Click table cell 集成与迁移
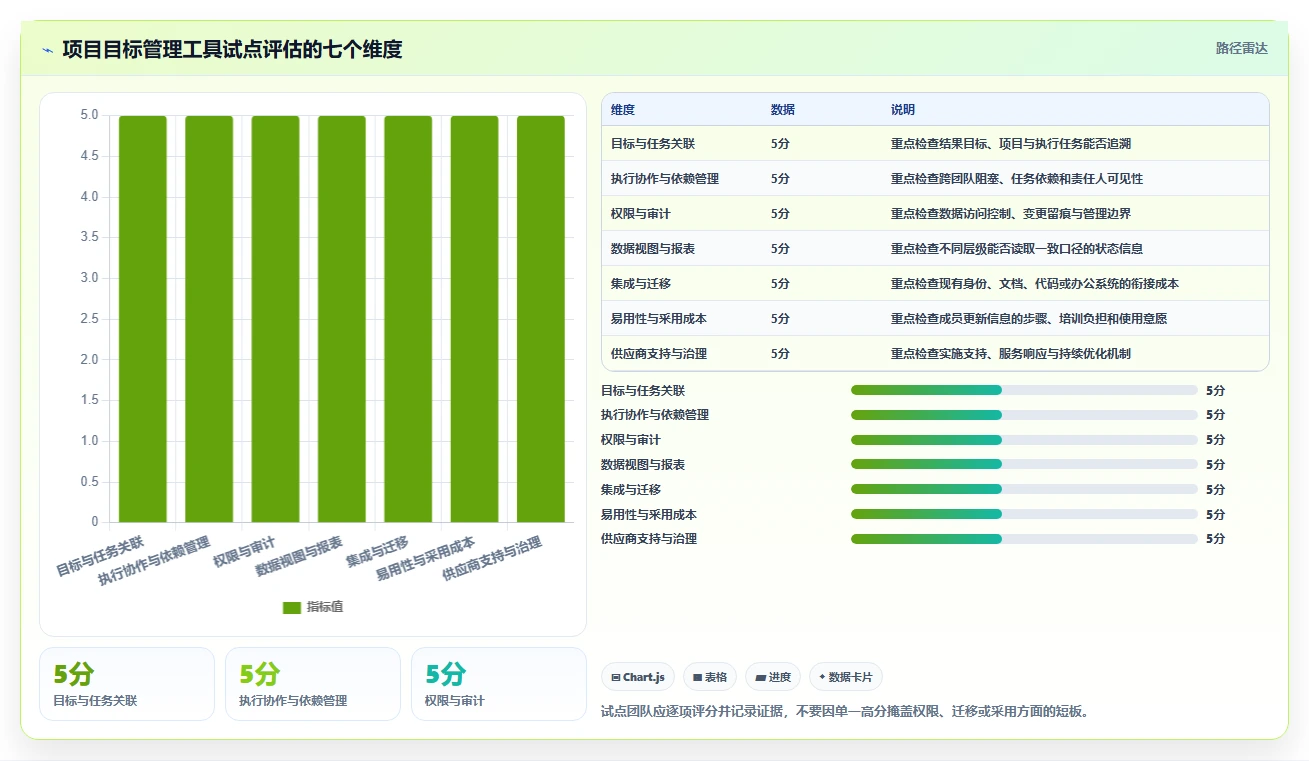 click(641, 284)
